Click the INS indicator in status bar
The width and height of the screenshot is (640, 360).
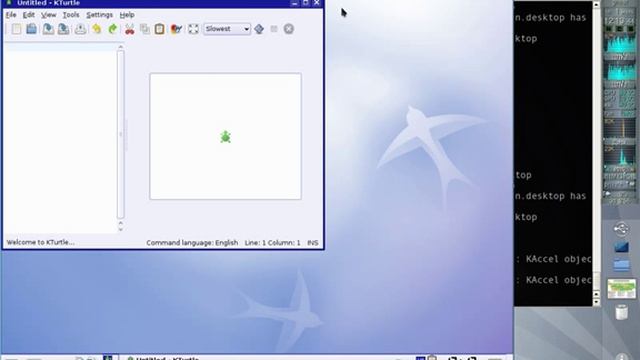point(313,243)
